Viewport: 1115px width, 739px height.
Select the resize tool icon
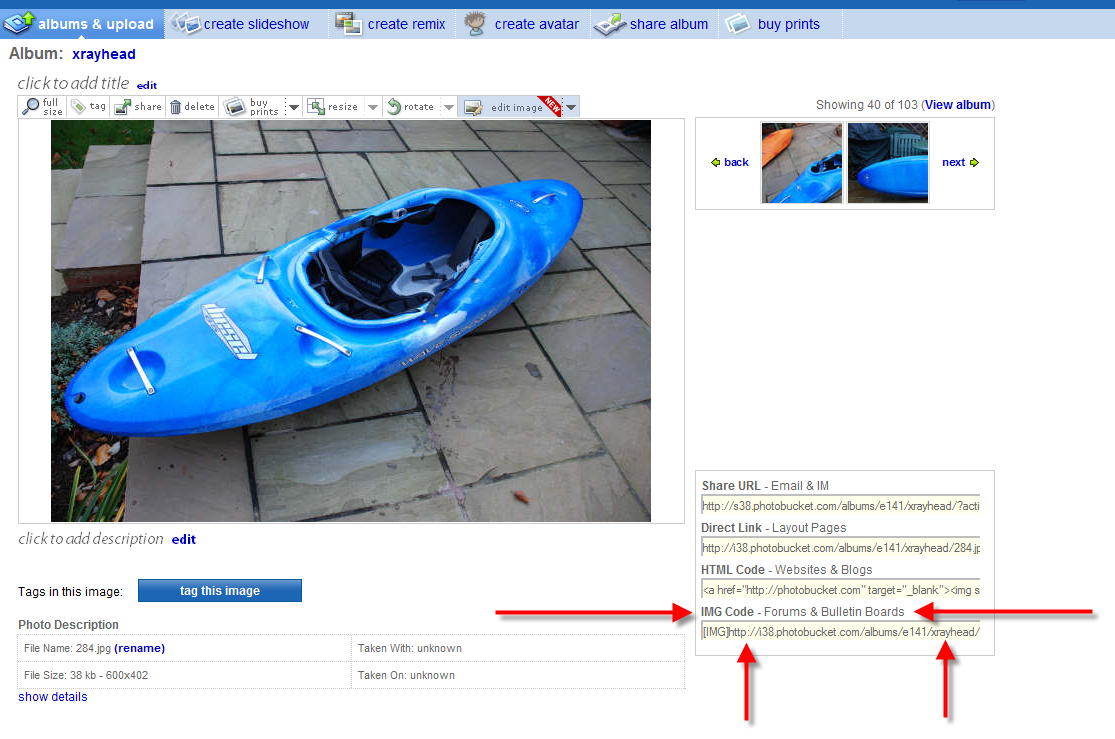(316, 107)
